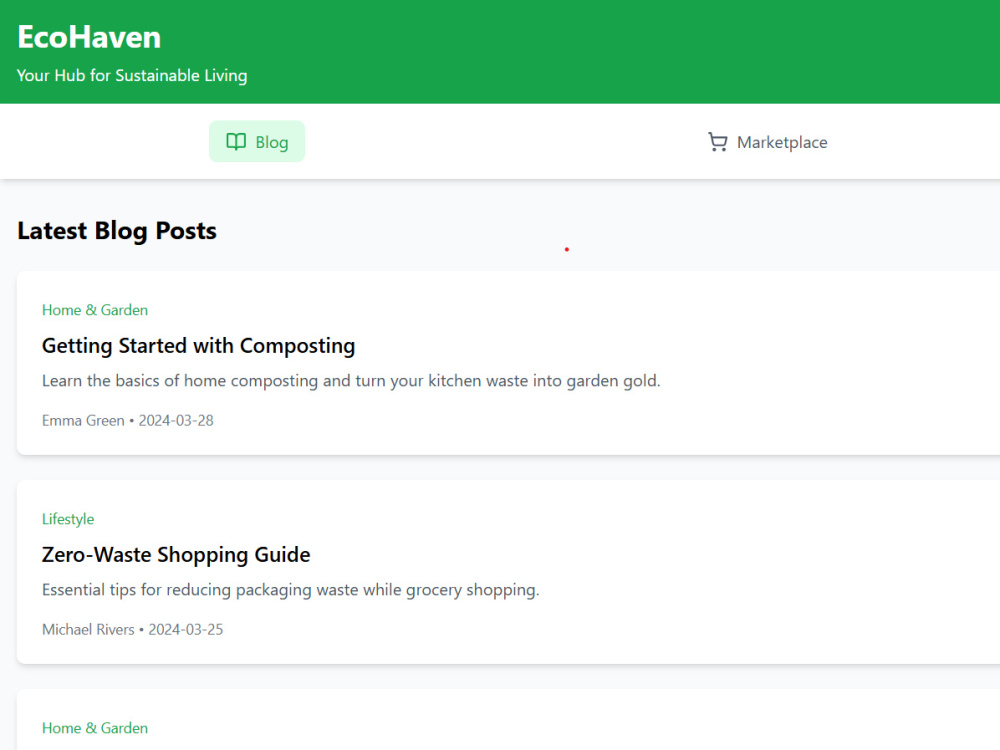Click 'Emma Green • 2024-03-28' byline
Screen dimensions: 1000x750
pyautogui.click(x=128, y=421)
